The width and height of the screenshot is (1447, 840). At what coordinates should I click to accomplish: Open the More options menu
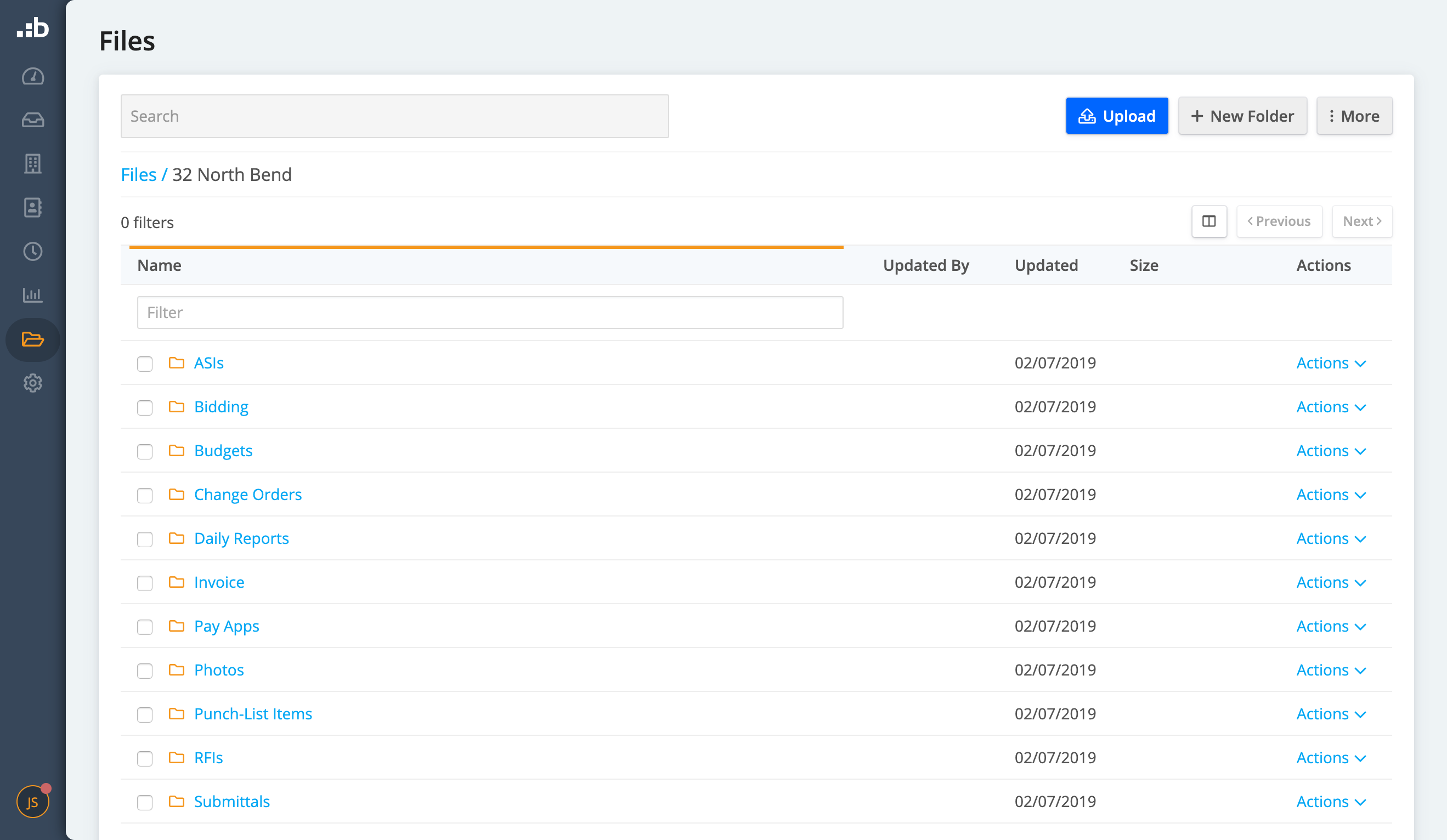tap(1353, 117)
